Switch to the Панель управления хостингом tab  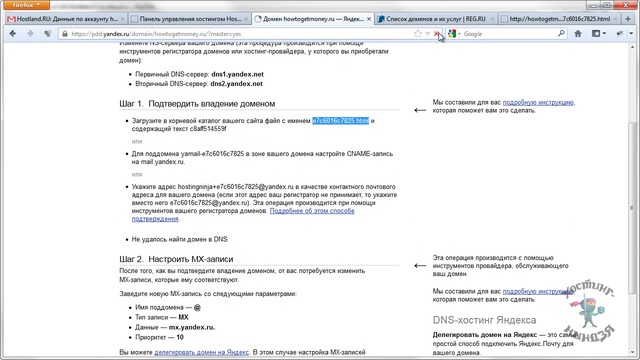(190, 19)
